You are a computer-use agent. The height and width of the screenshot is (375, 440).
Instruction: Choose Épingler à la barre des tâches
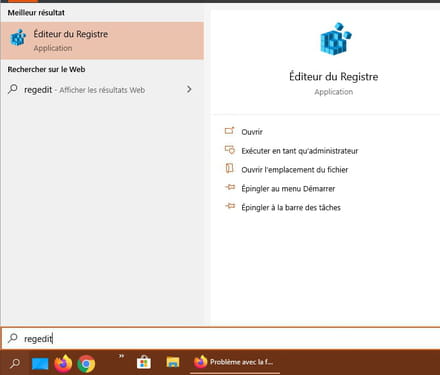click(x=291, y=208)
